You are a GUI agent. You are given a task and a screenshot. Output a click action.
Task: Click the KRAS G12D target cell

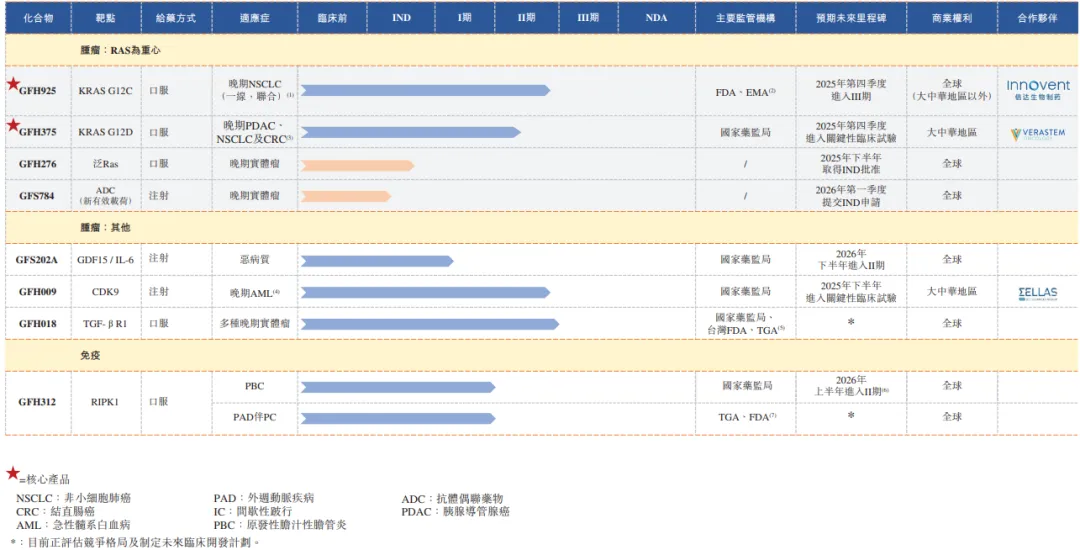click(x=105, y=133)
